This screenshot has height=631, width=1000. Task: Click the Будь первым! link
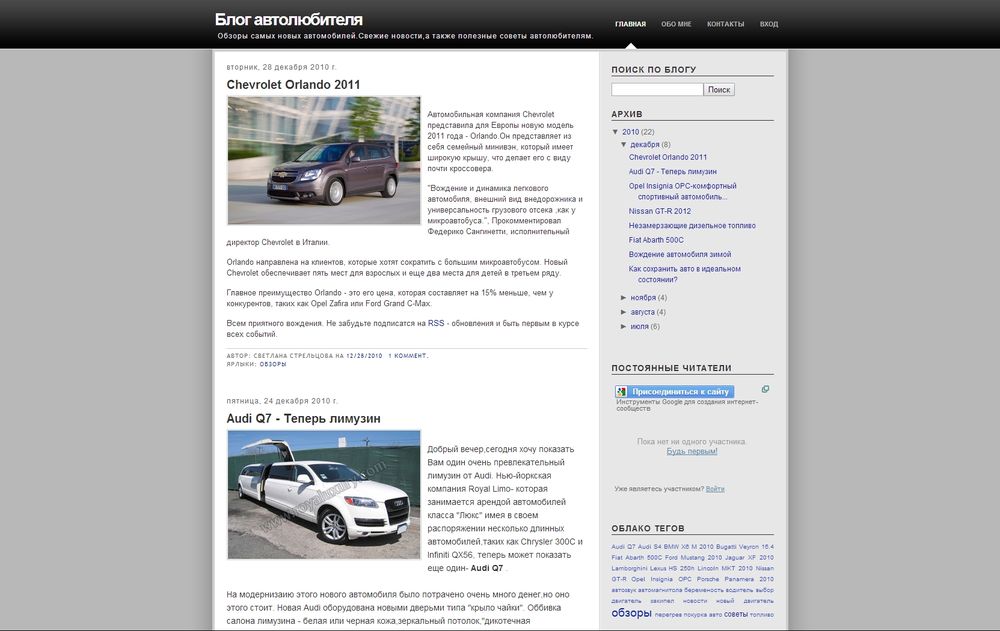[692, 451]
